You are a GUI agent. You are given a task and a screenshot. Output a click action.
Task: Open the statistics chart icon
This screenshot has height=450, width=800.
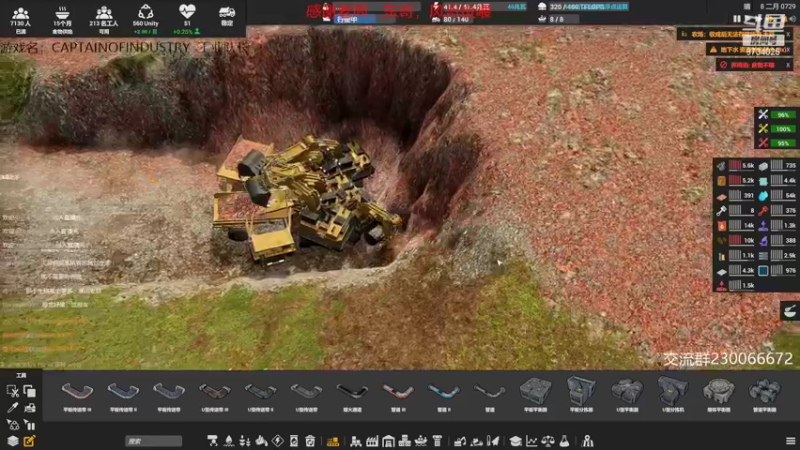(532, 441)
